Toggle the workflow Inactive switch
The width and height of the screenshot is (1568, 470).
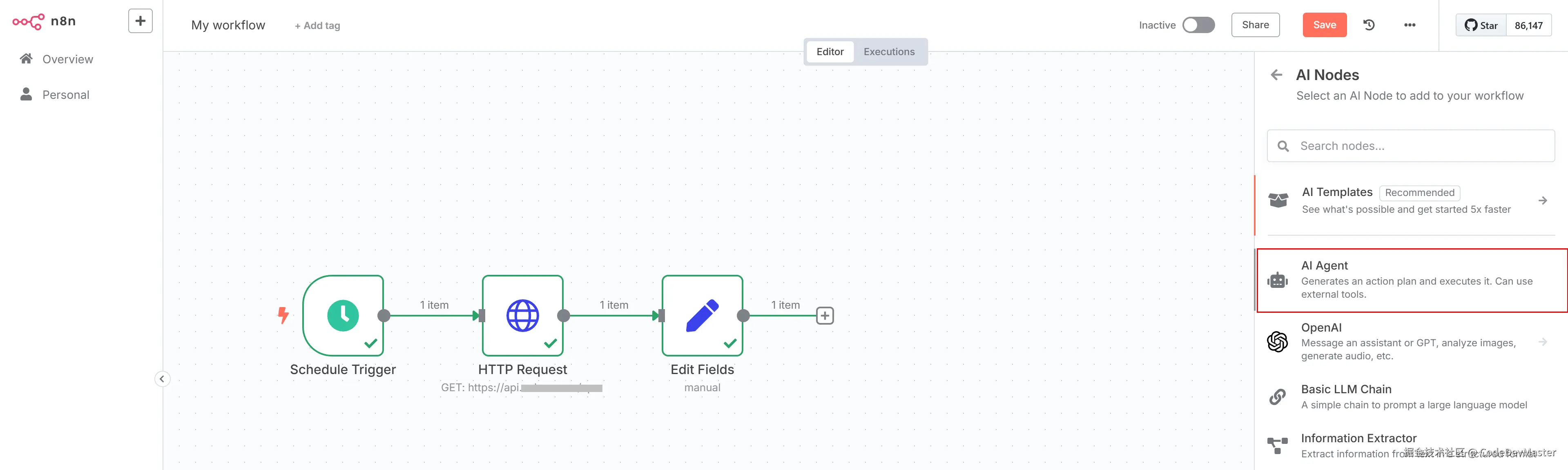(1198, 25)
